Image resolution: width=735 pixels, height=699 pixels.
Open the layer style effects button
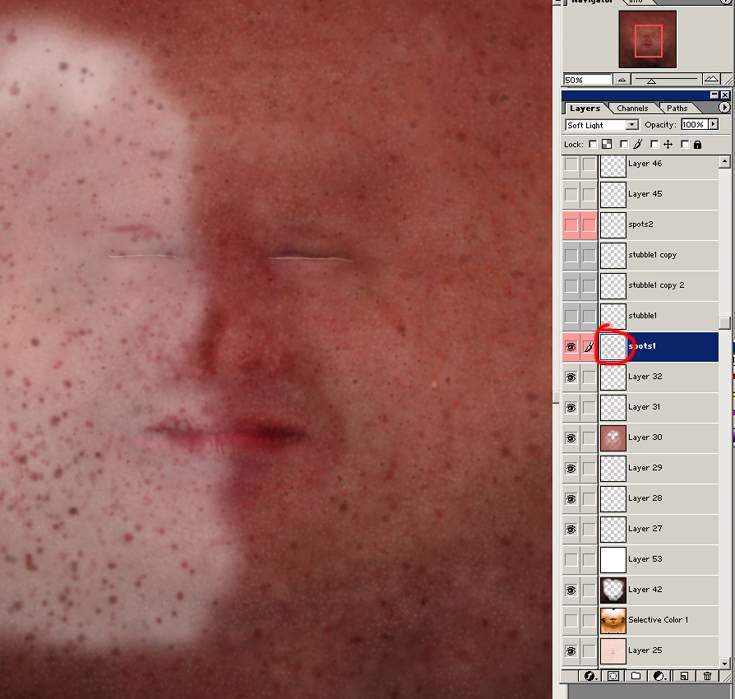(589, 676)
